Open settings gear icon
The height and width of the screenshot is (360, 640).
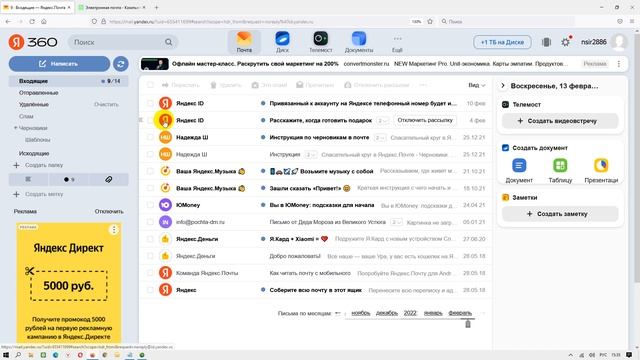tap(565, 42)
